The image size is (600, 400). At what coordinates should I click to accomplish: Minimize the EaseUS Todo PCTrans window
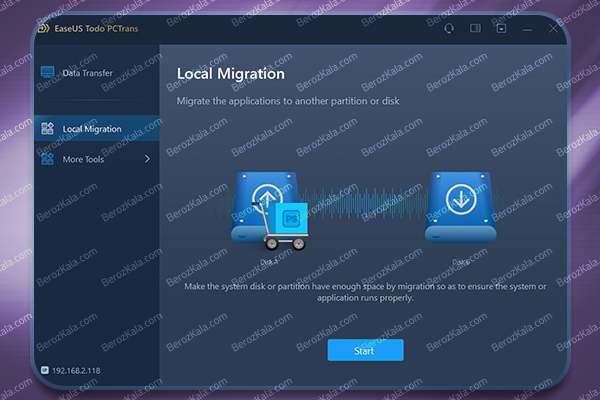527,29
